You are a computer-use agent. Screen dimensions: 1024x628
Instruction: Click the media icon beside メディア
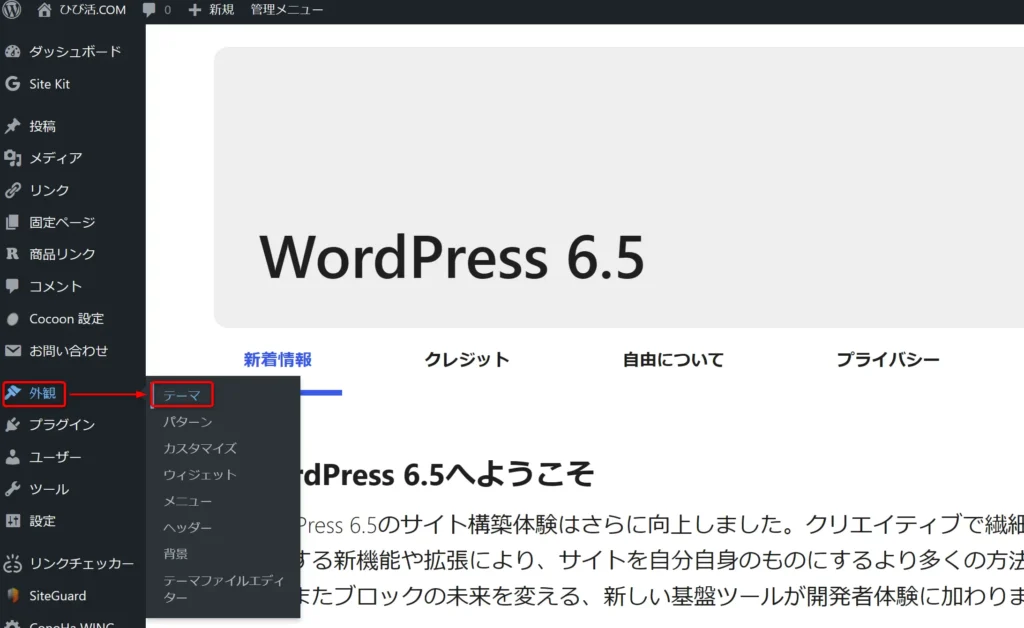(12, 157)
